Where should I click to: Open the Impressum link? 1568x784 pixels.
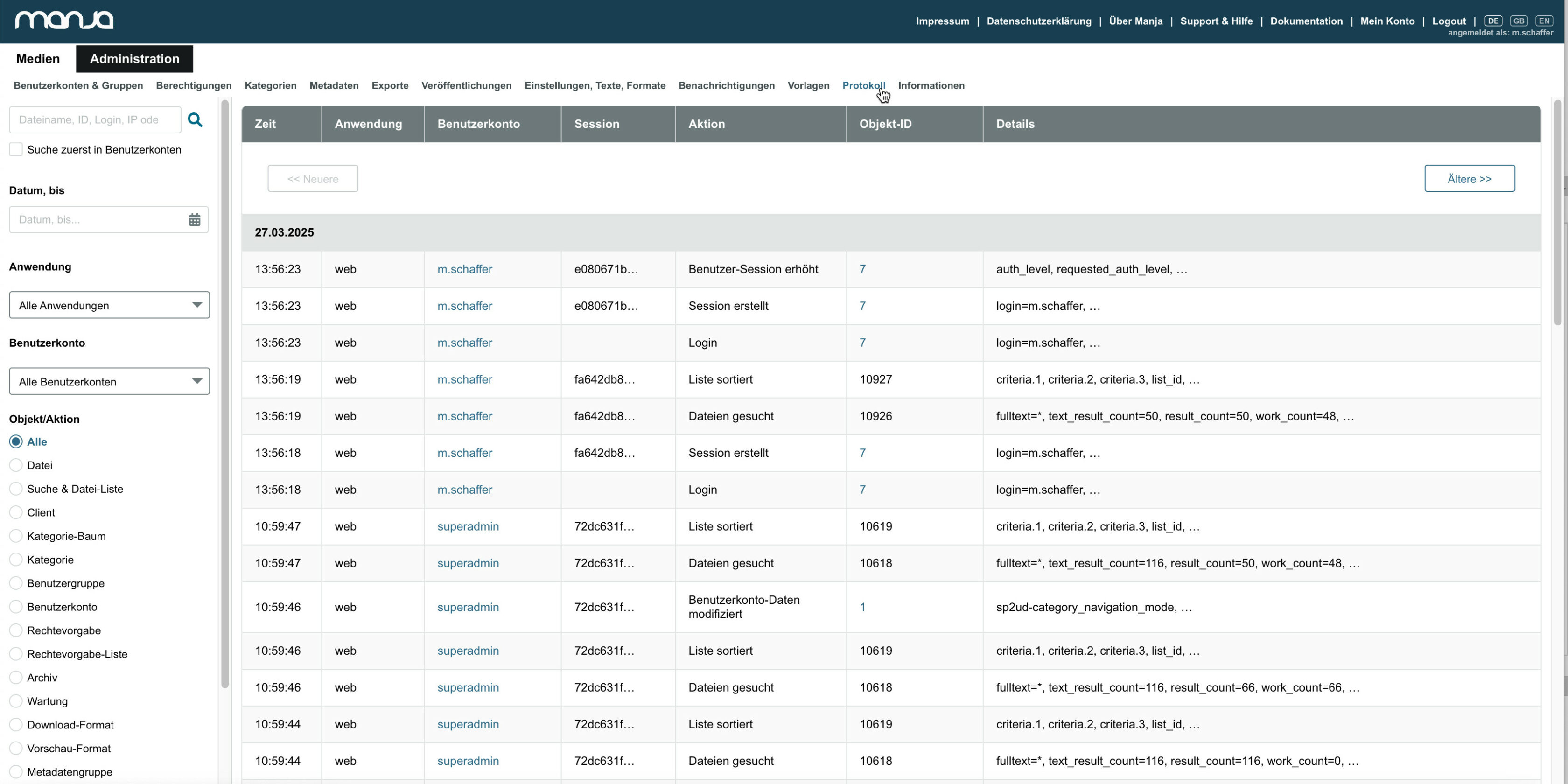pyautogui.click(x=942, y=21)
